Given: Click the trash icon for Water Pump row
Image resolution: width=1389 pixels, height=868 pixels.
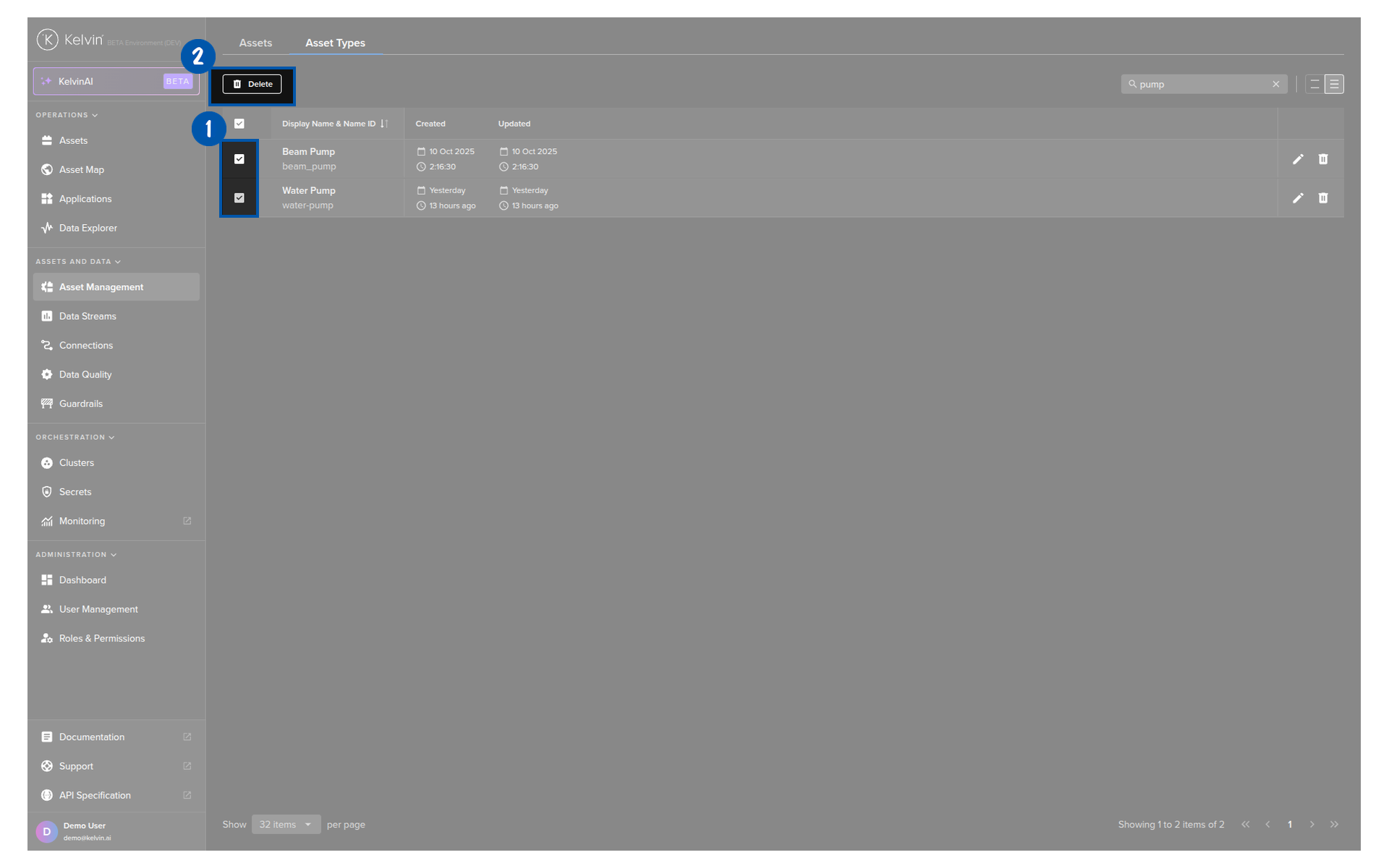Looking at the screenshot, I should click(1322, 198).
